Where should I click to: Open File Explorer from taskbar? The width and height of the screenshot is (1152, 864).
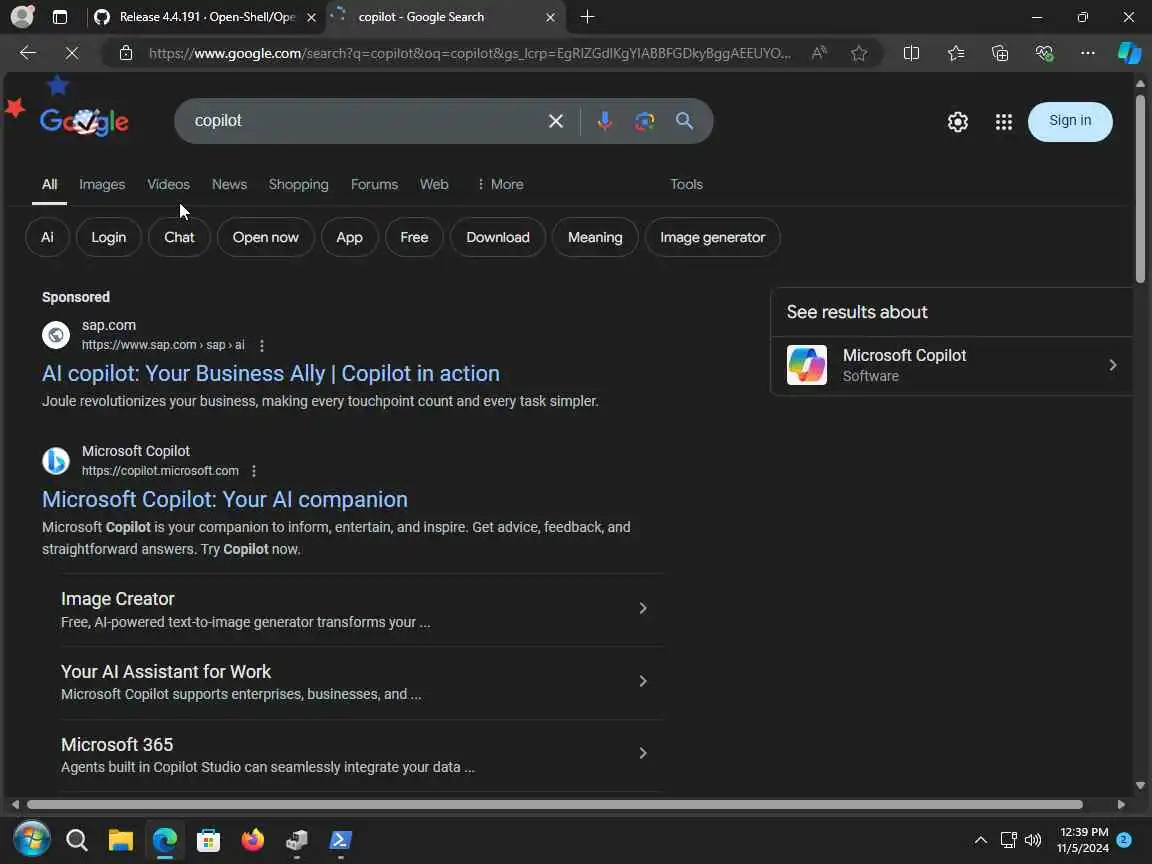tap(120, 840)
